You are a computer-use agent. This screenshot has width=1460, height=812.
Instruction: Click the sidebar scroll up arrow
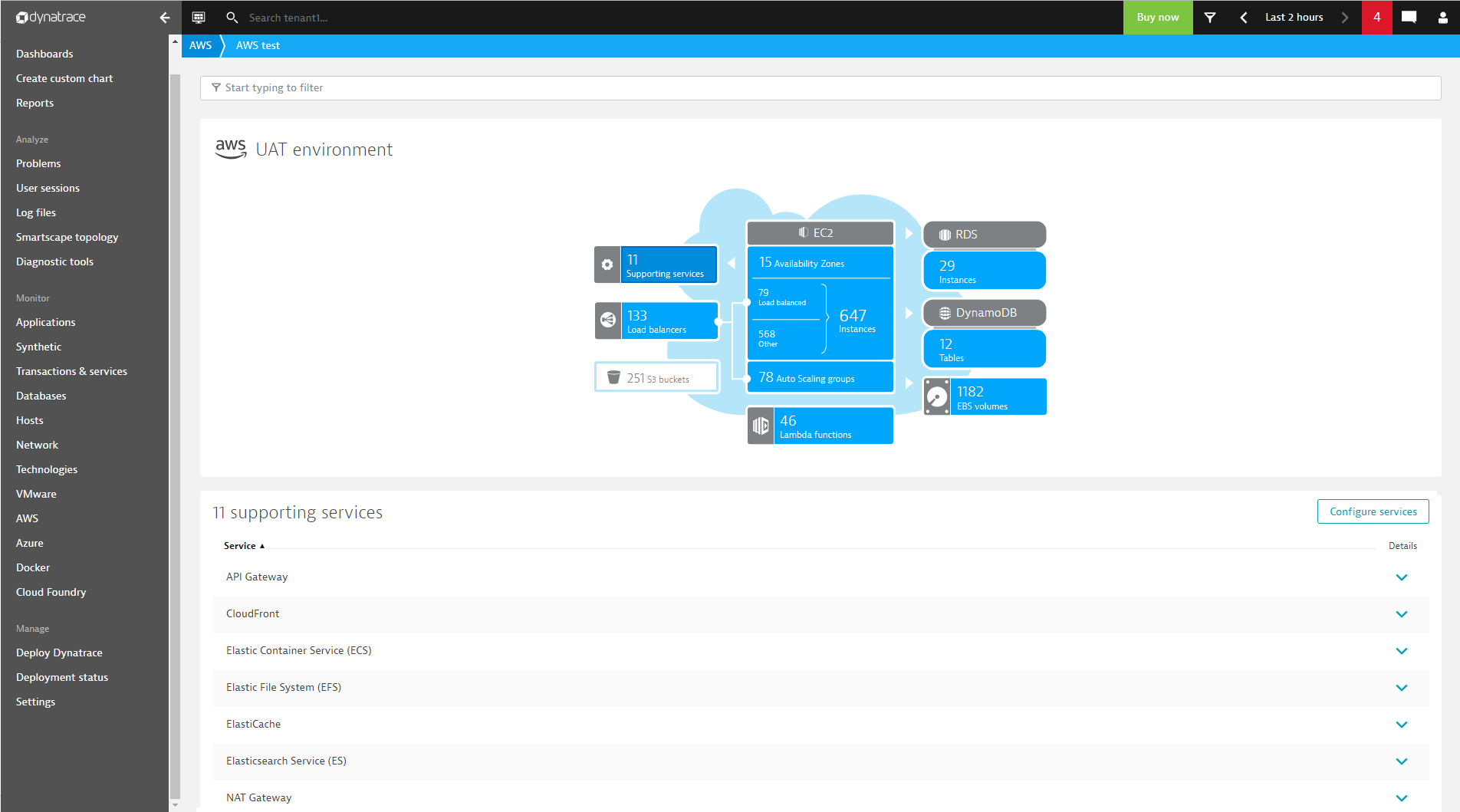point(175,41)
